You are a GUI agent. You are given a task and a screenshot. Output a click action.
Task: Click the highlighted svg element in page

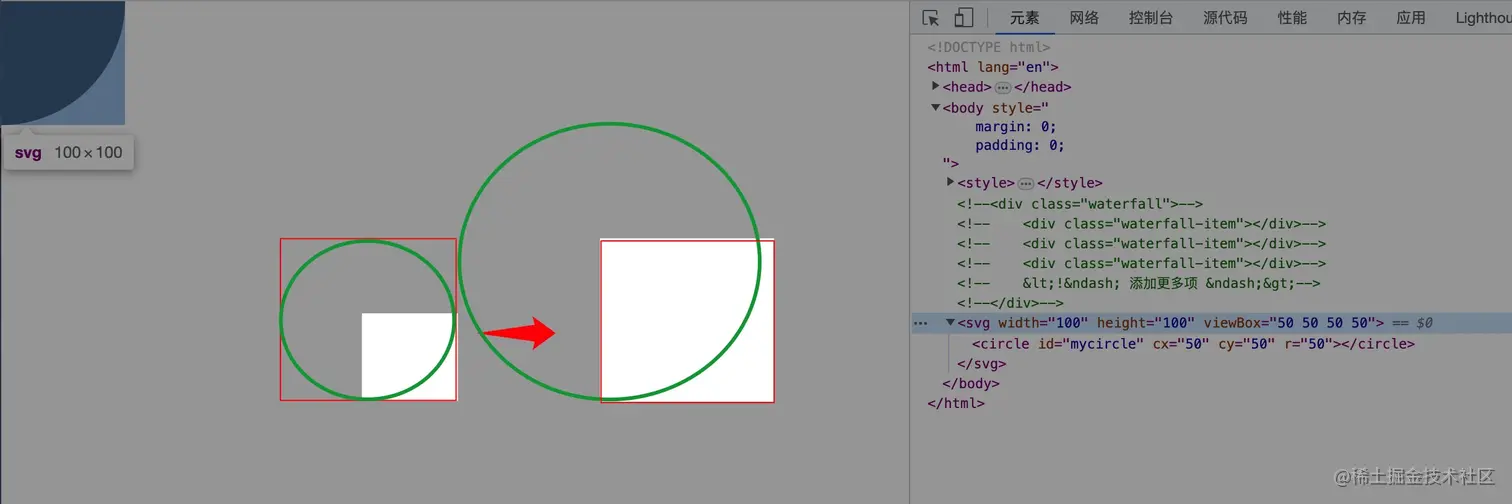tap(62, 62)
